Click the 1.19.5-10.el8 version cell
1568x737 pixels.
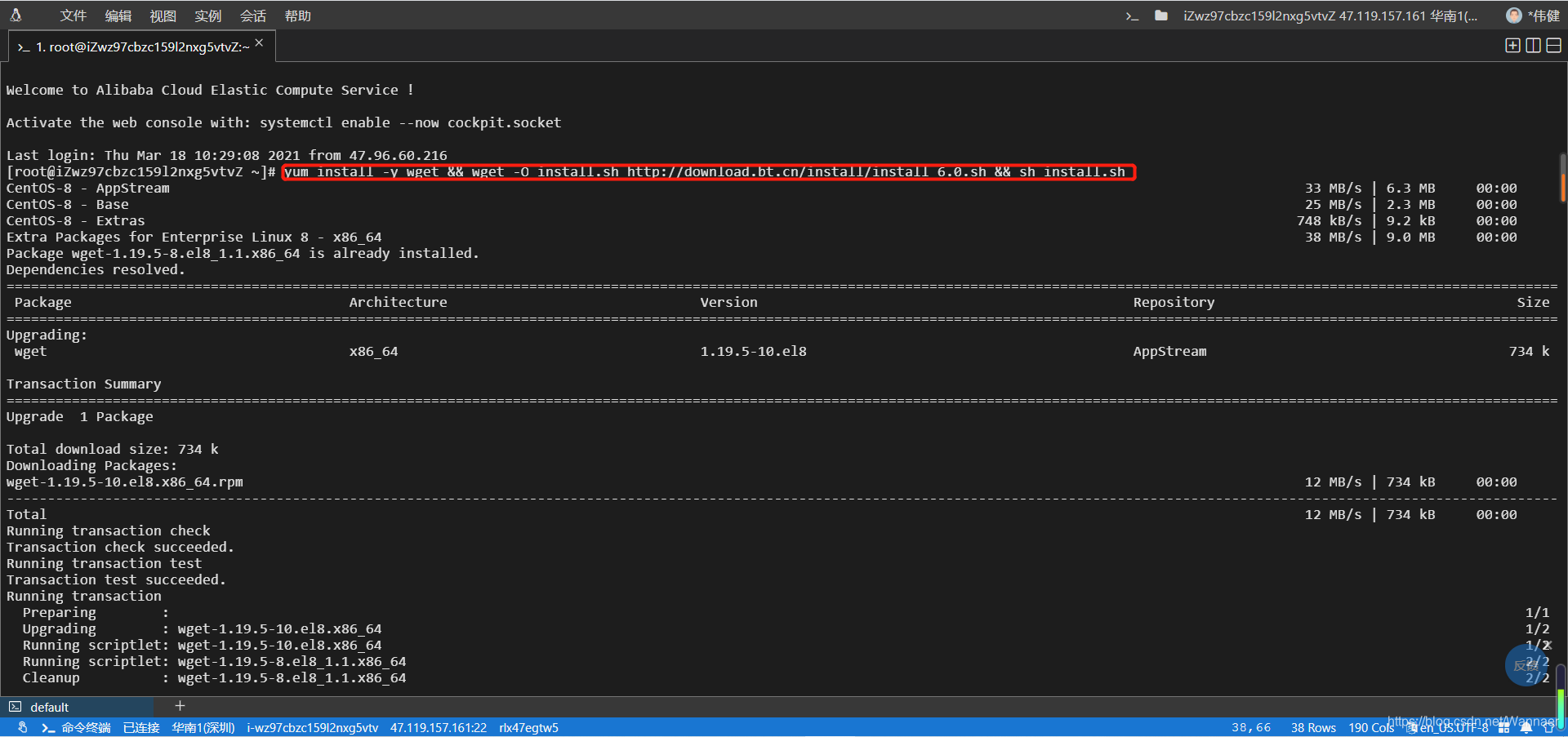point(753,351)
